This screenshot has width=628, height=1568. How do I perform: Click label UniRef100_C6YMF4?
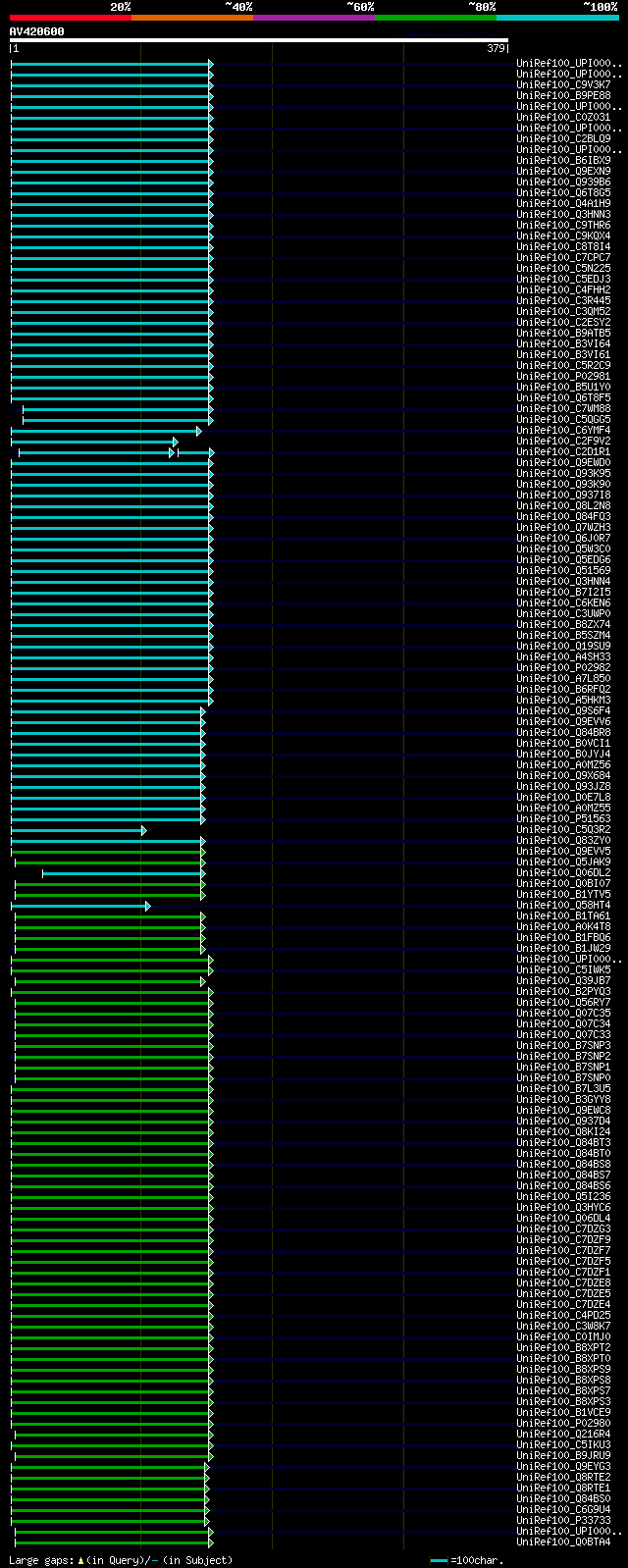point(563,431)
